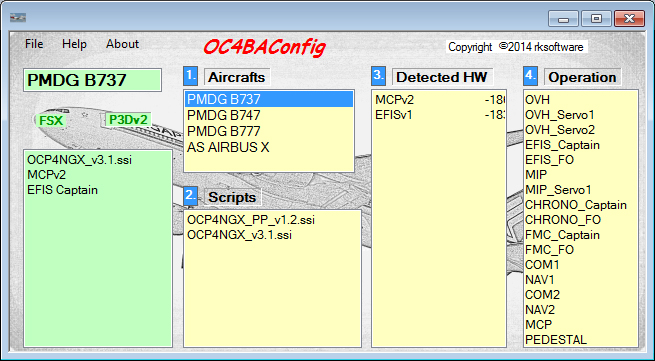The height and width of the screenshot is (361, 655).
Task: Click the PMDG B737 selected aircraft field
Action: pos(92,80)
